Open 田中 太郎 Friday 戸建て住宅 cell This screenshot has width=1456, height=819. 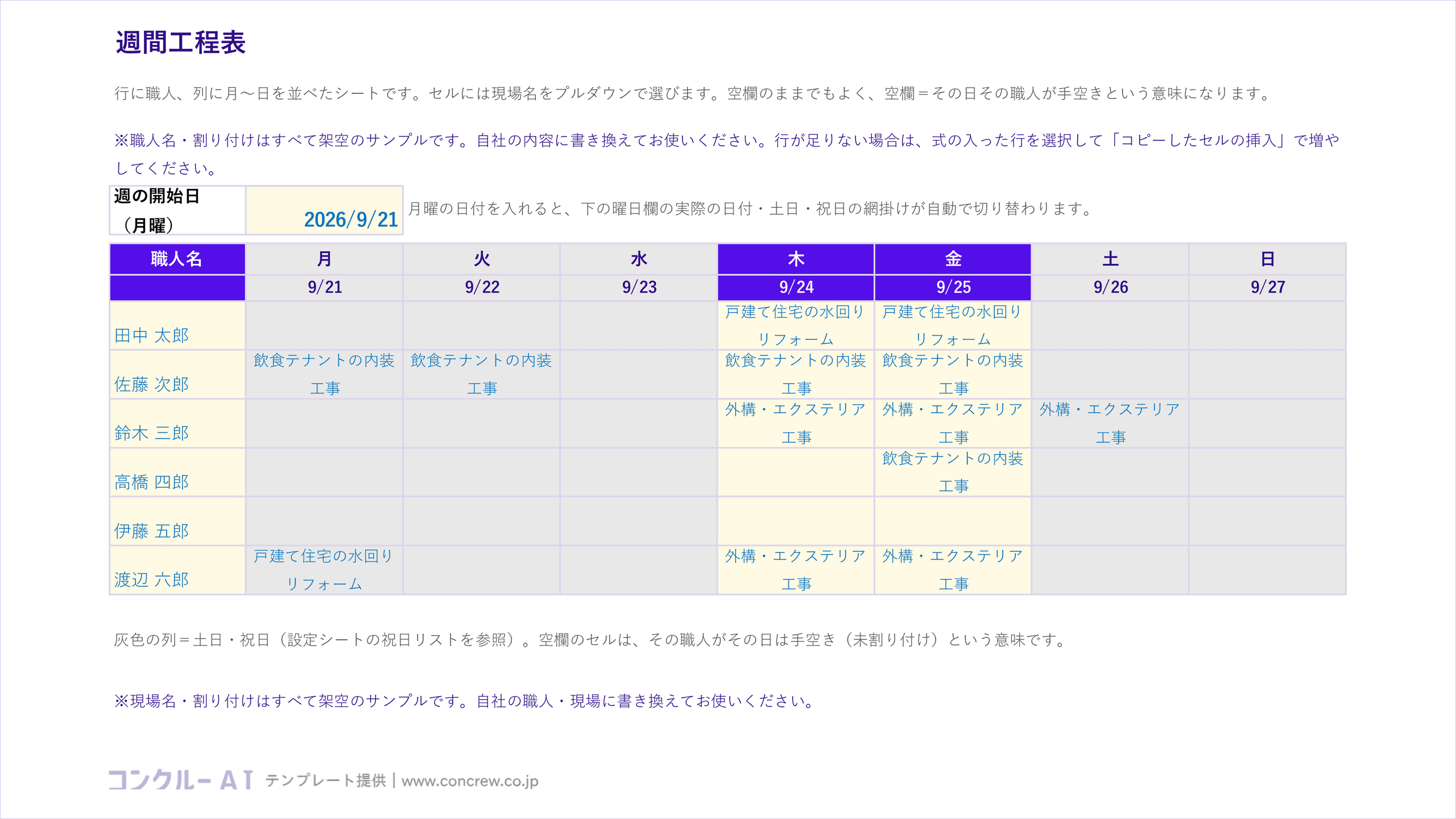pyautogui.click(x=953, y=325)
